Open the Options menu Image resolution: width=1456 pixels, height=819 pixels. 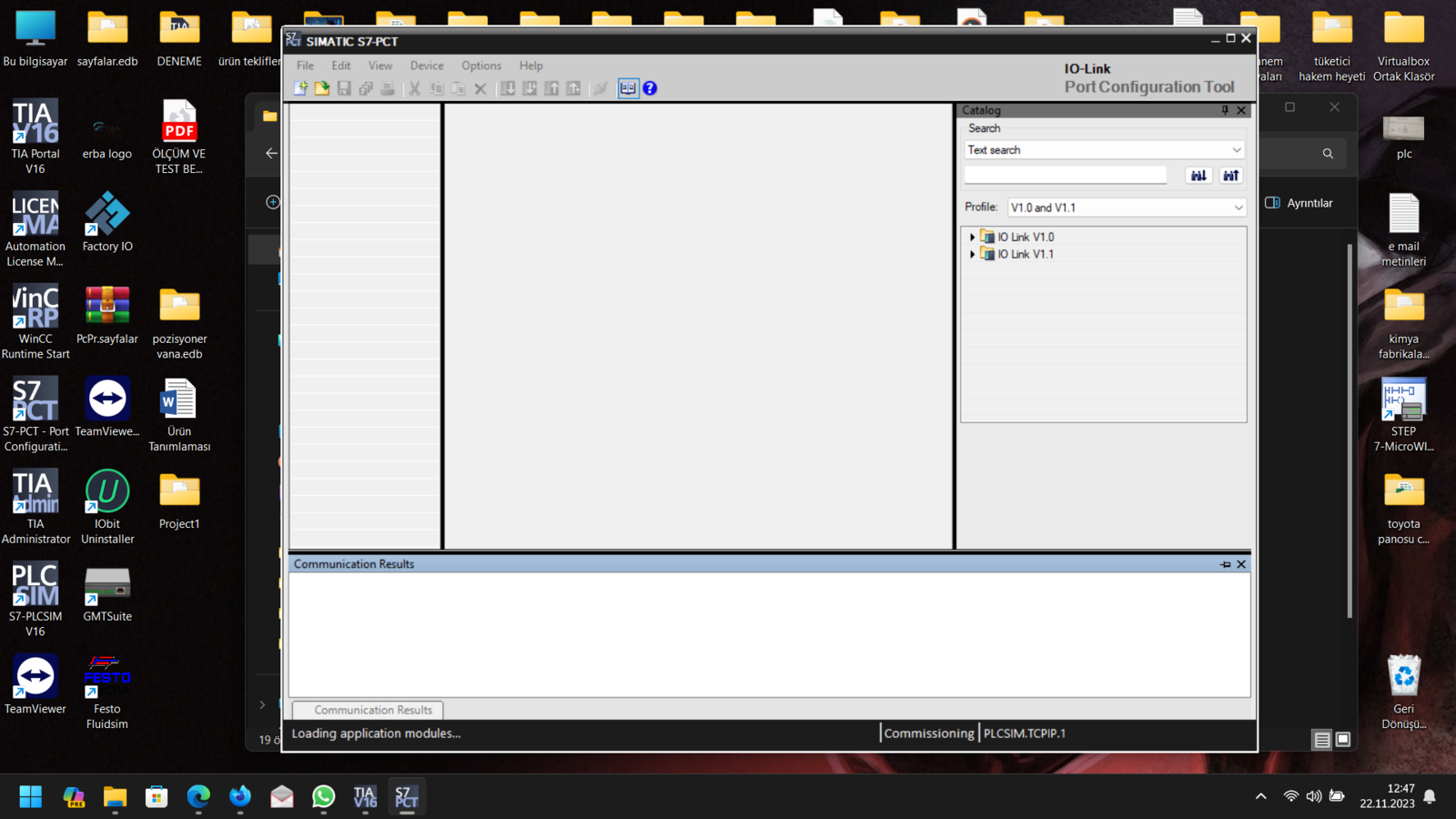[481, 66]
